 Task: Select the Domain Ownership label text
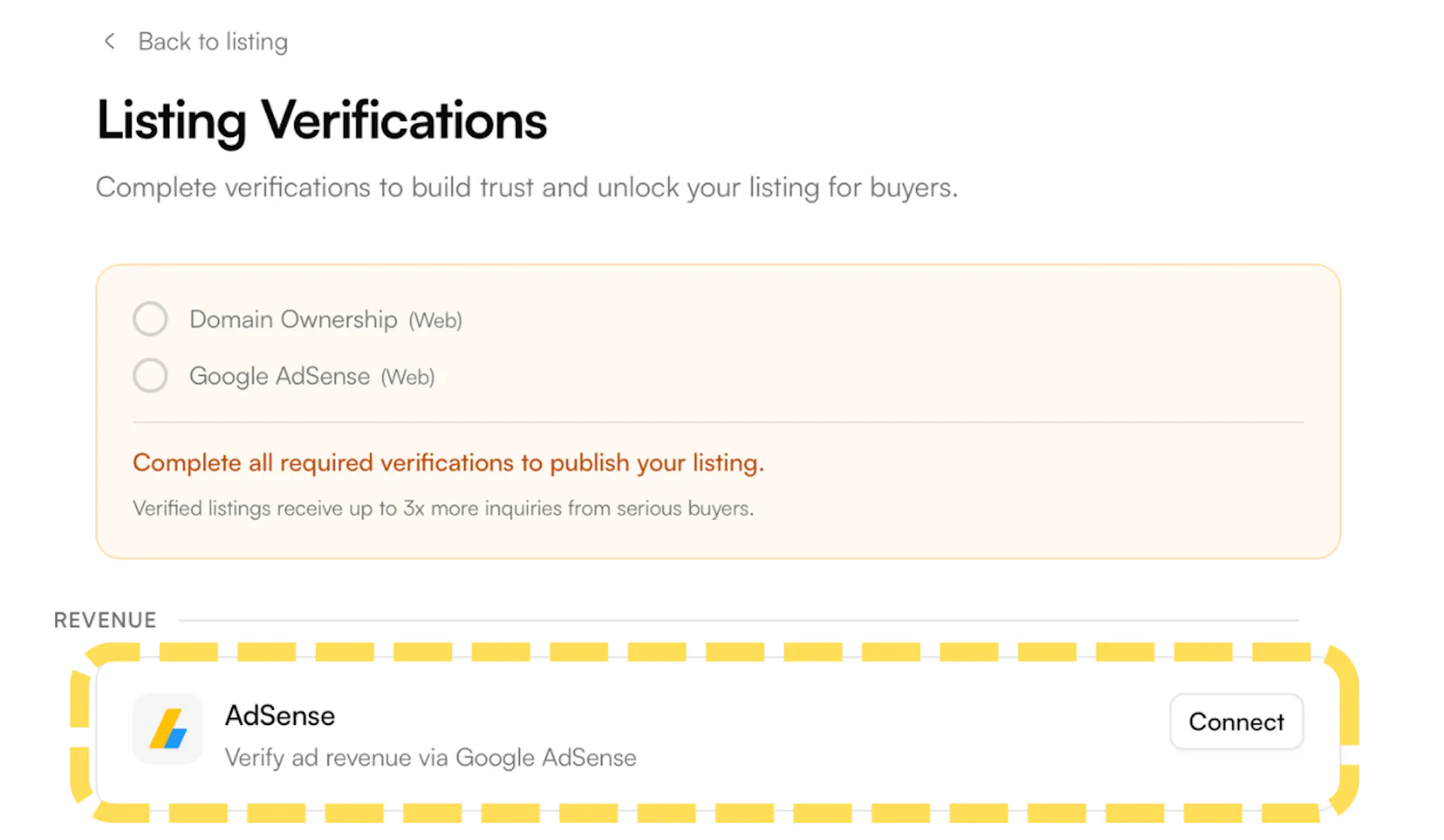pos(293,320)
